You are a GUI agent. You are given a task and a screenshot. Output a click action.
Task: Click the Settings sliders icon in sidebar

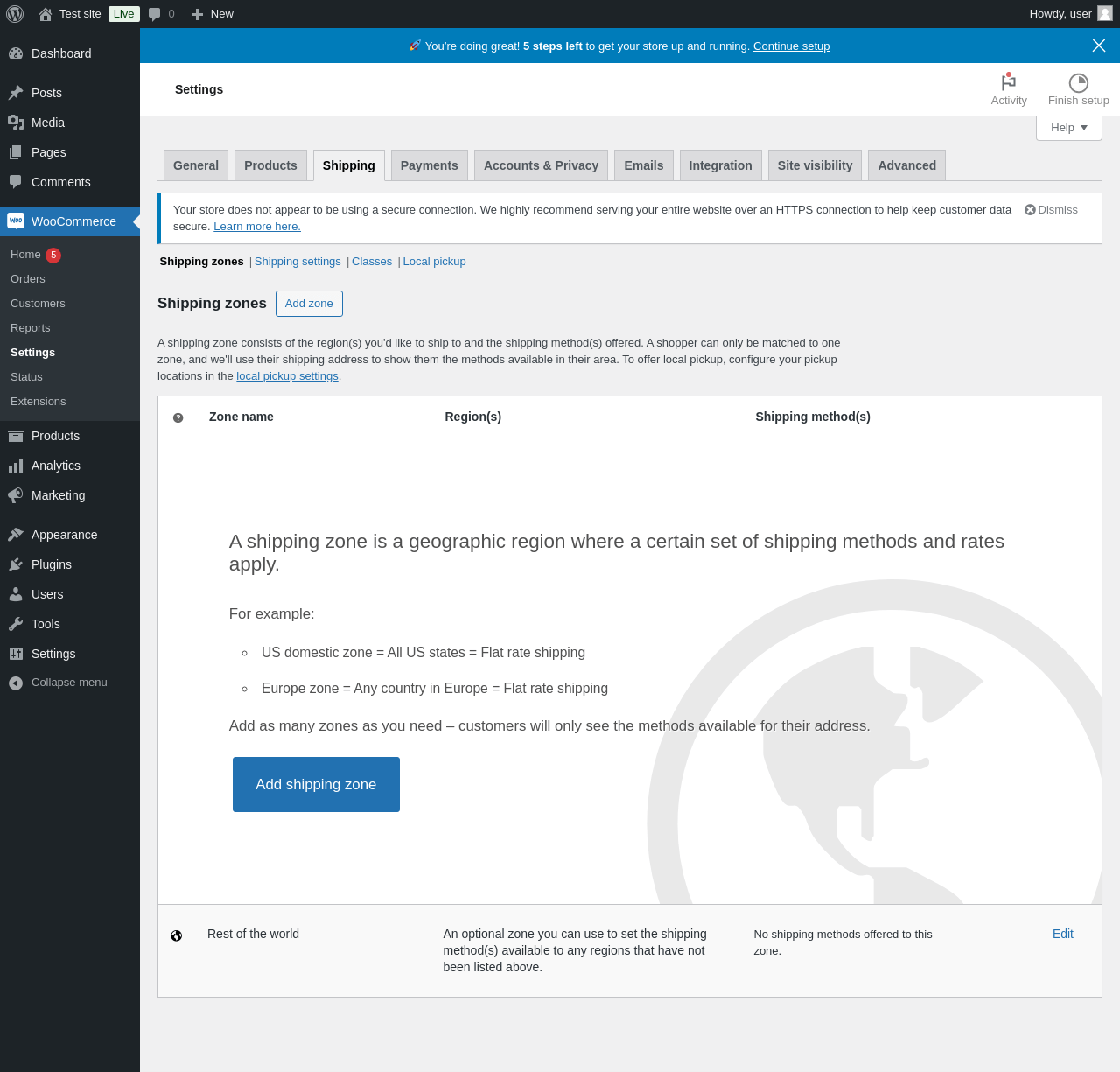click(x=16, y=654)
